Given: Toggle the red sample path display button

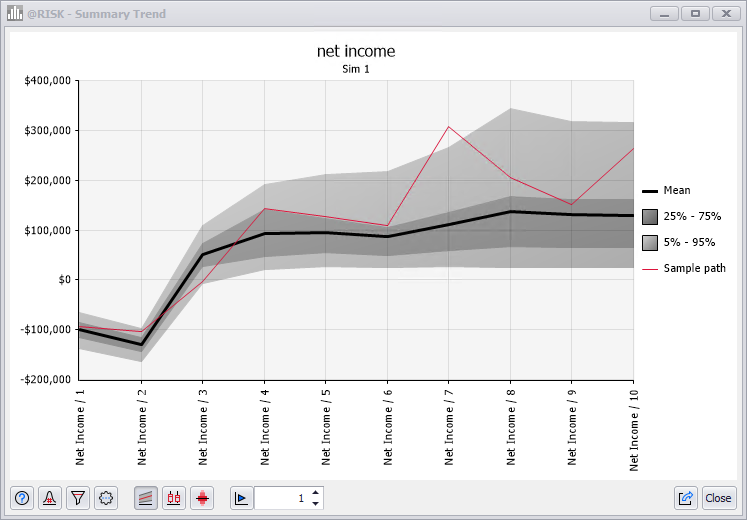Looking at the screenshot, I should click(x=202, y=498).
